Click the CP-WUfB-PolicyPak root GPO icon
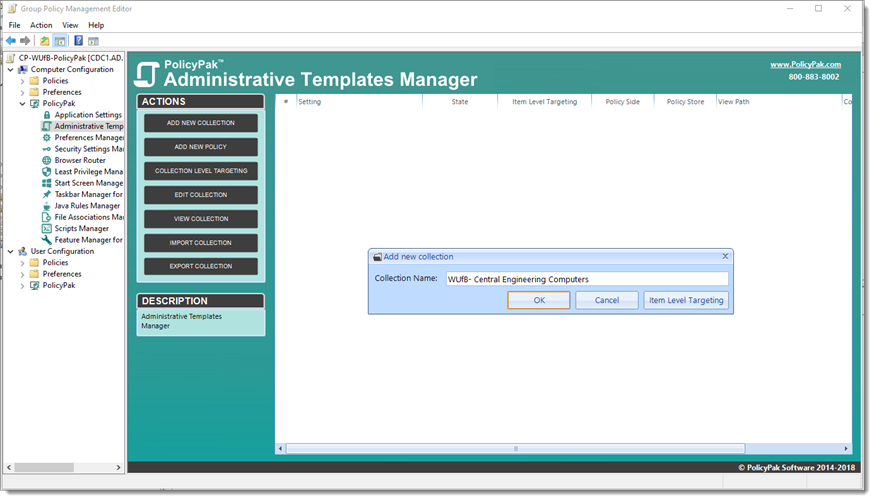This screenshot has width=874, height=500. click(11, 58)
